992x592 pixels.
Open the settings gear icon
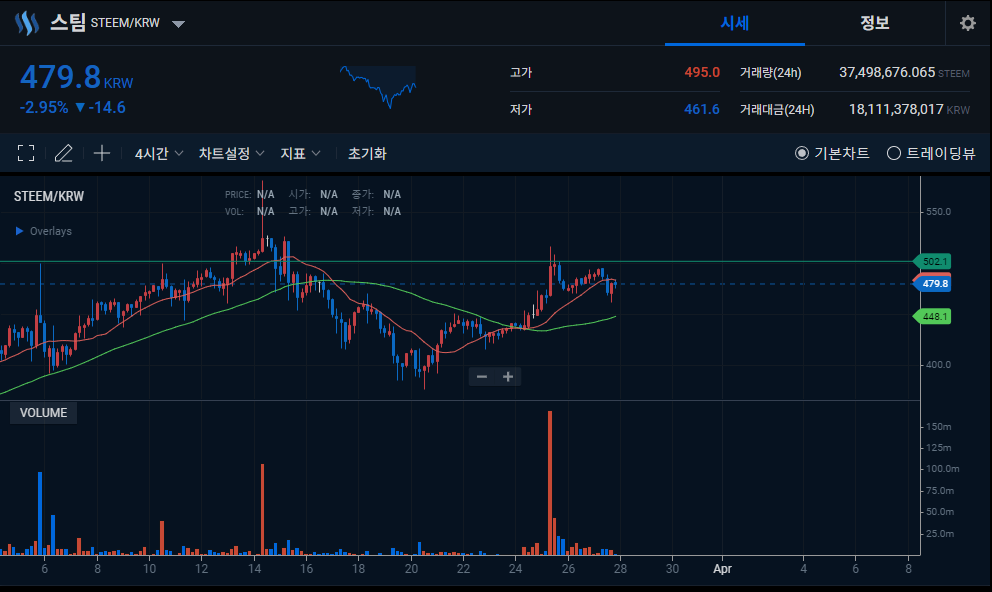967,23
